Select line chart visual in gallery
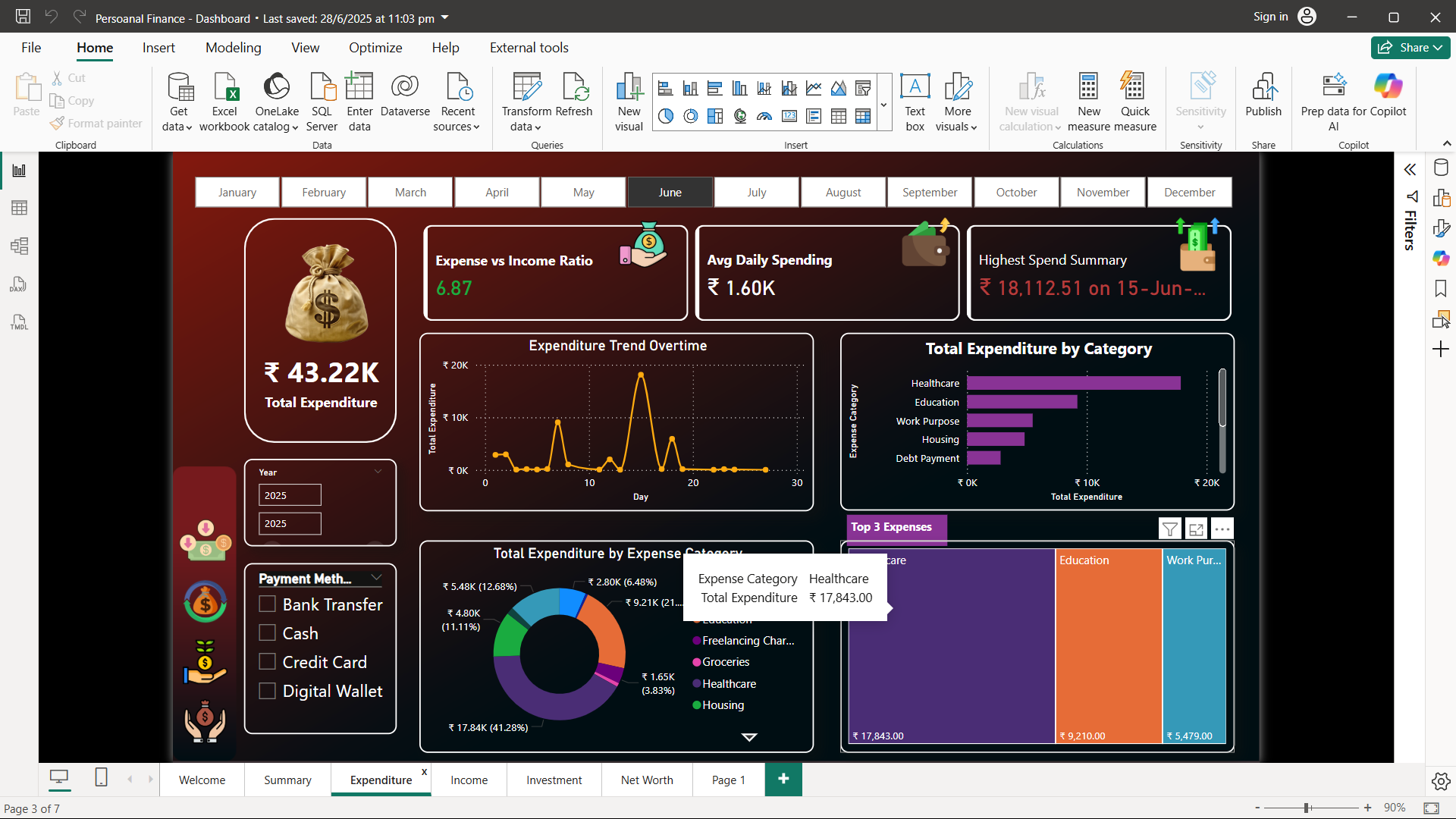Viewport: 1456px width, 819px height. click(814, 89)
